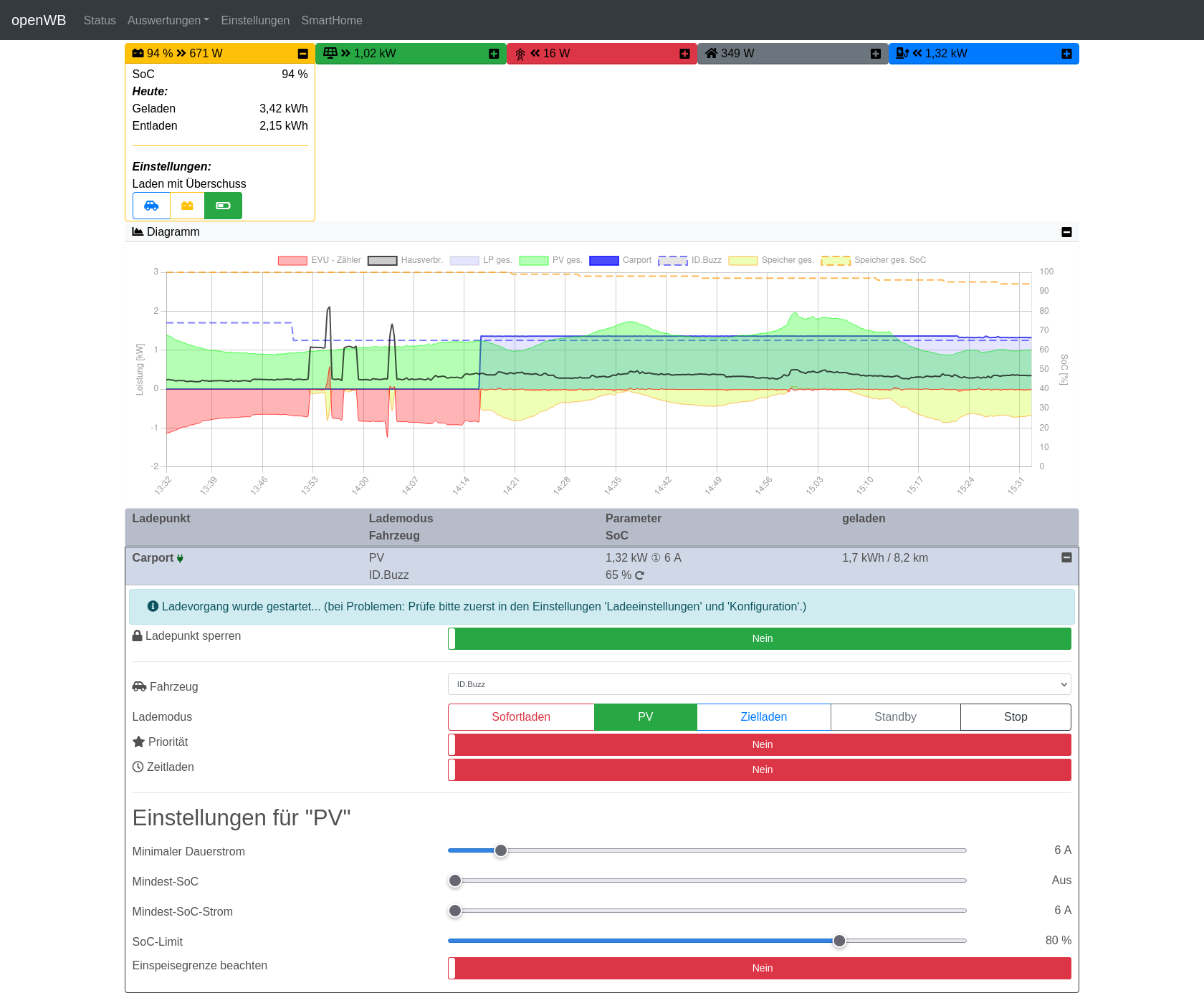Toggle Speicher ges. SoC legend series
This screenshot has height=993, width=1204.
pos(874,260)
